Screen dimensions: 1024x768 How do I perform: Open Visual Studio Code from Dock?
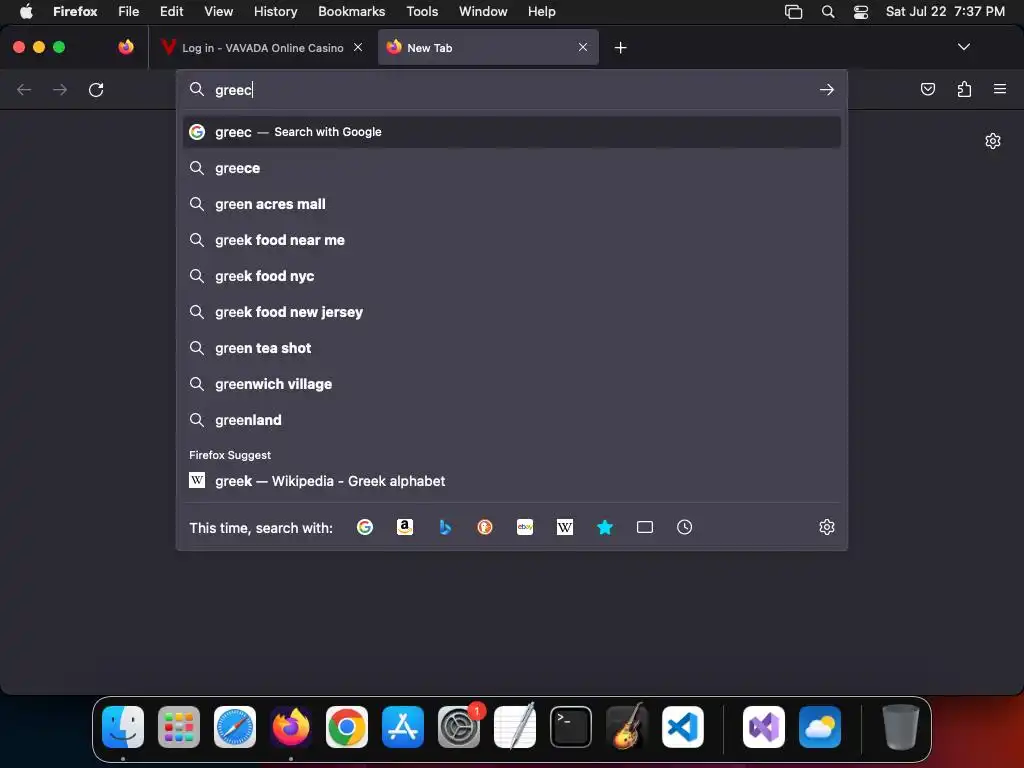[x=683, y=726]
